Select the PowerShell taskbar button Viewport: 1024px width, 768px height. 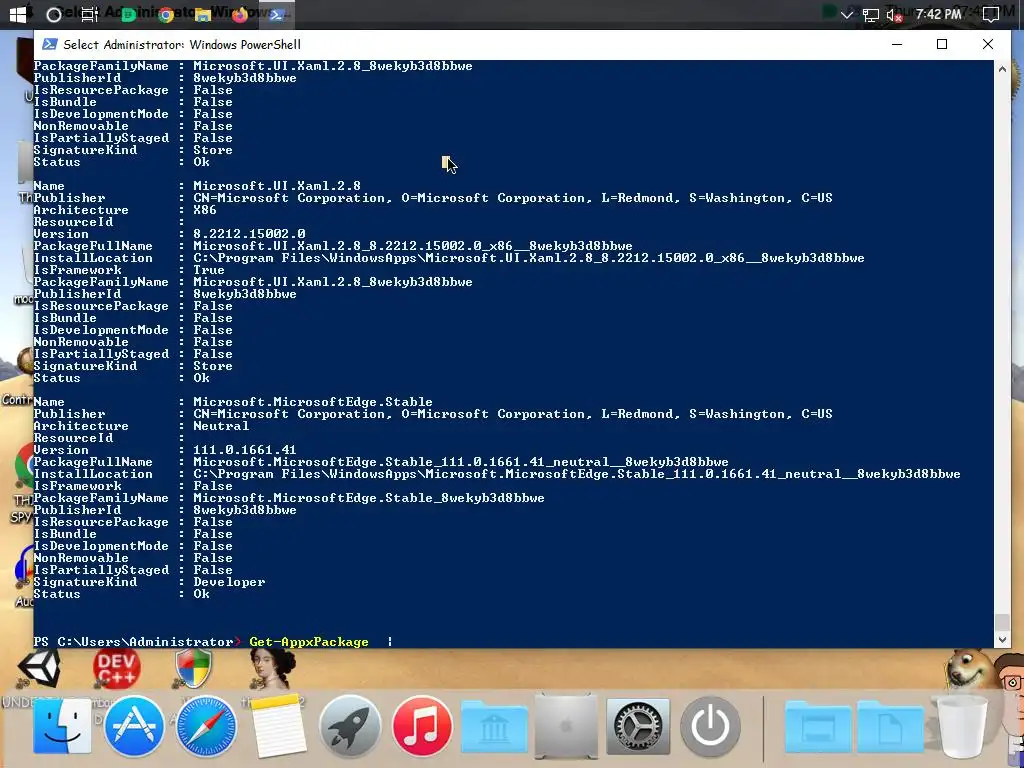click(x=276, y=14)
